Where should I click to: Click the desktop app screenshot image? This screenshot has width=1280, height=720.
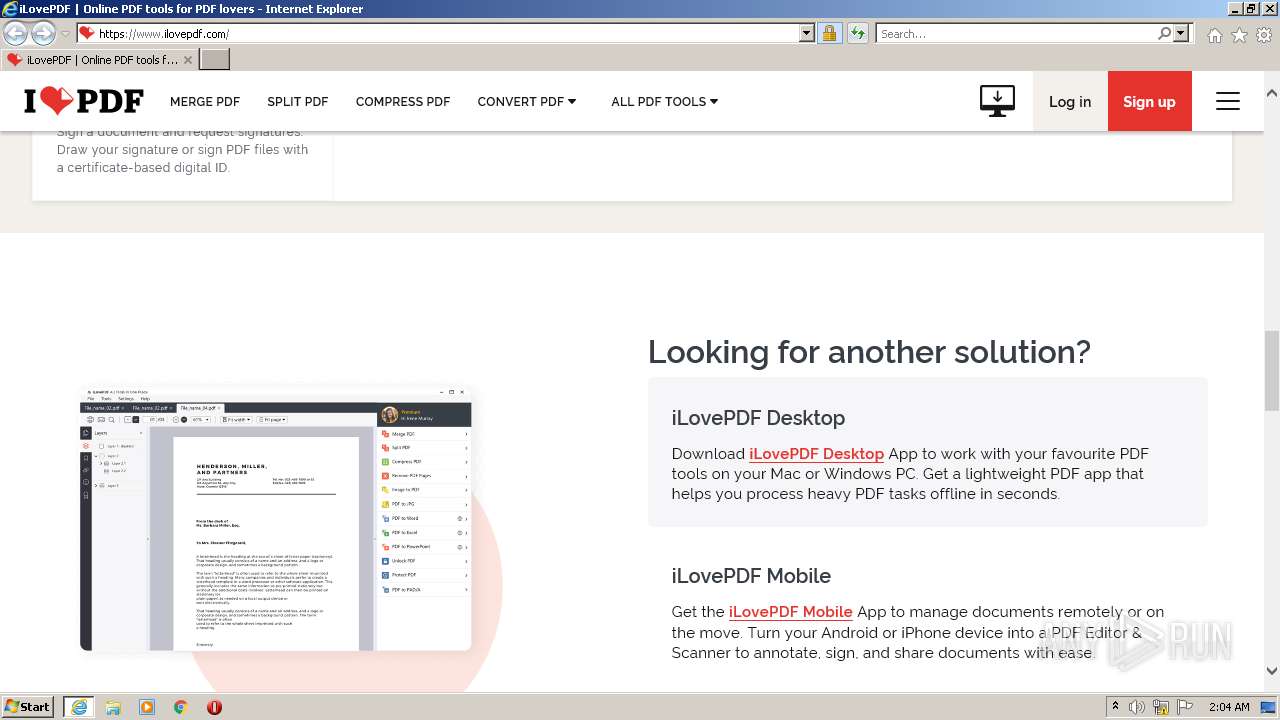[276, 519]
